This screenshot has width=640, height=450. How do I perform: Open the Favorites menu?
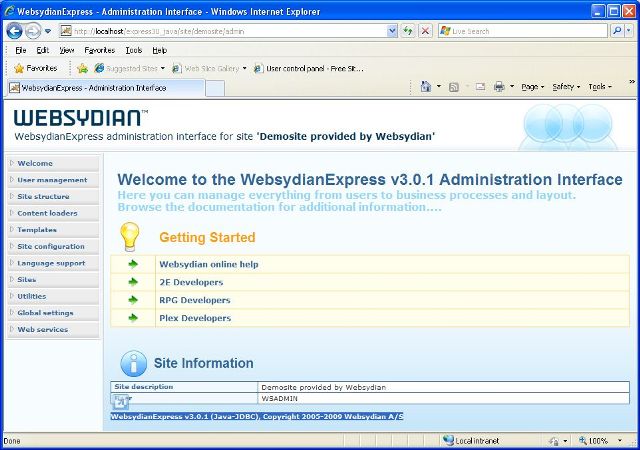(100, 50)
